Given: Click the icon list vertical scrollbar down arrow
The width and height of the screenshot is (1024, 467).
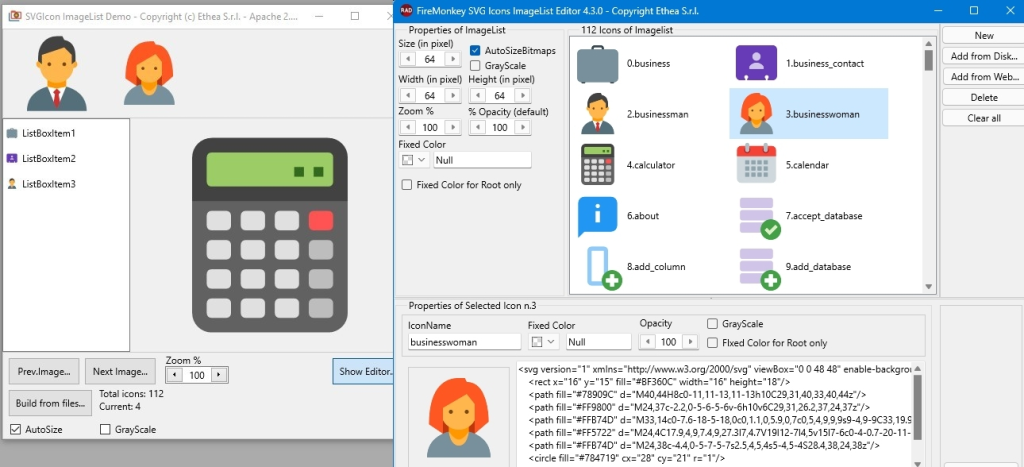Looking at the screenshot, I should click(929, 286).
